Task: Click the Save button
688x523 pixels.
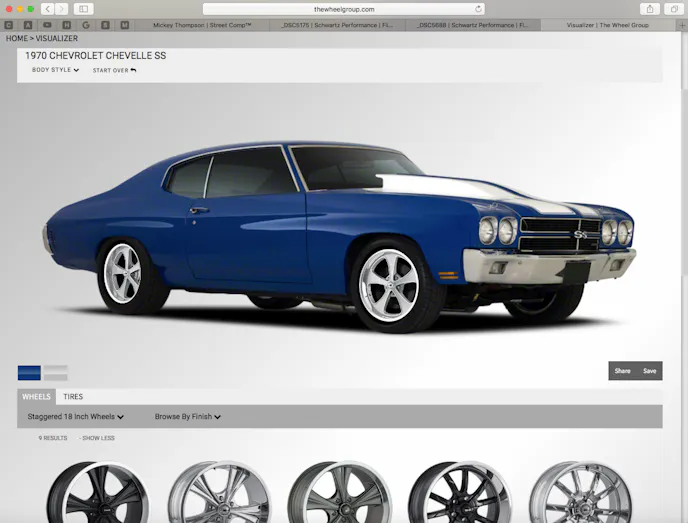Action: tap(650, 371)
